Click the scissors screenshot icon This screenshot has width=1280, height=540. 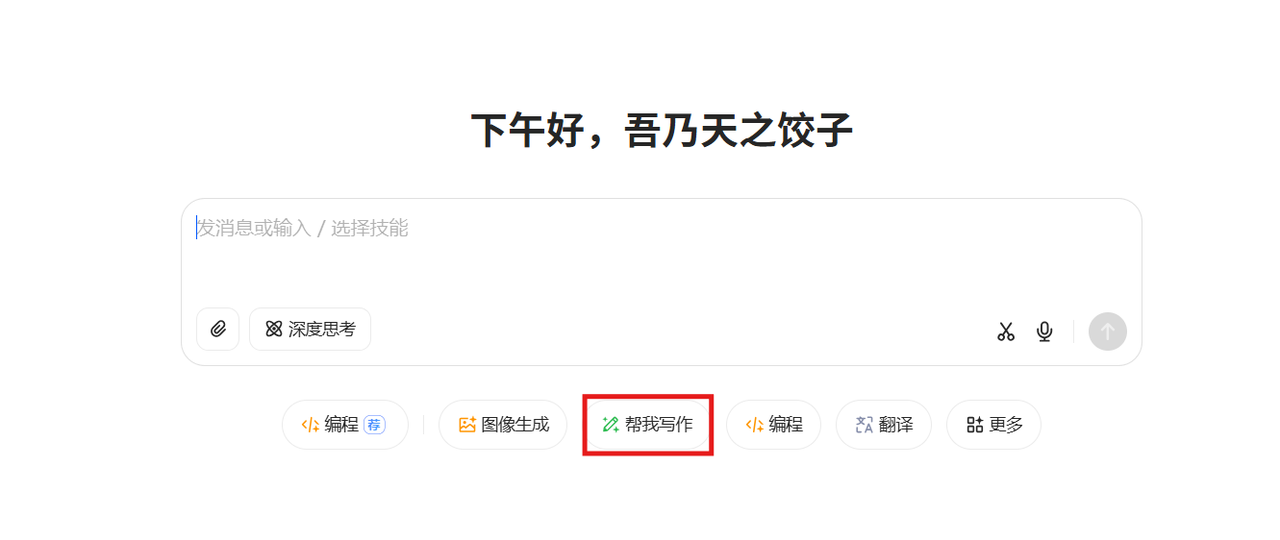click(x=1005, y=331)
